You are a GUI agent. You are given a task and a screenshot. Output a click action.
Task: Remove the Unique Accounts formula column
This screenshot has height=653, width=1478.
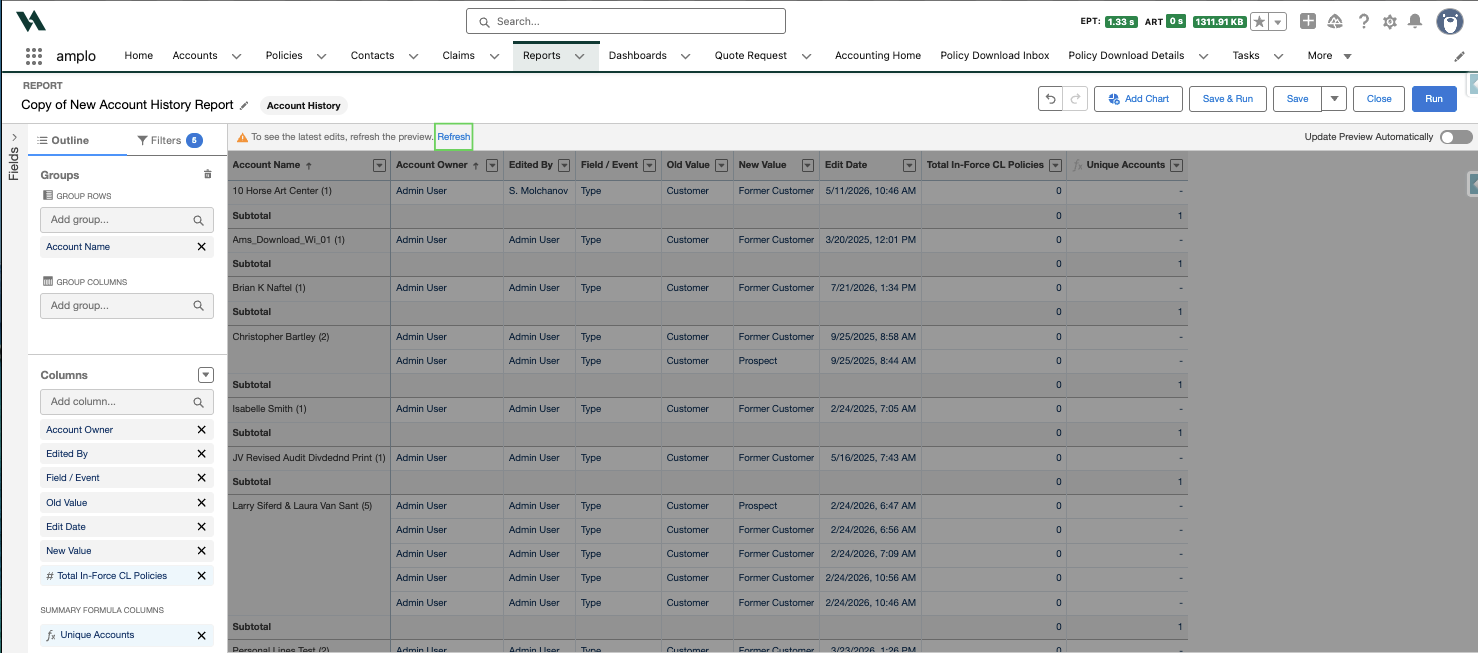pyautogui.click(x=201, y=635)
